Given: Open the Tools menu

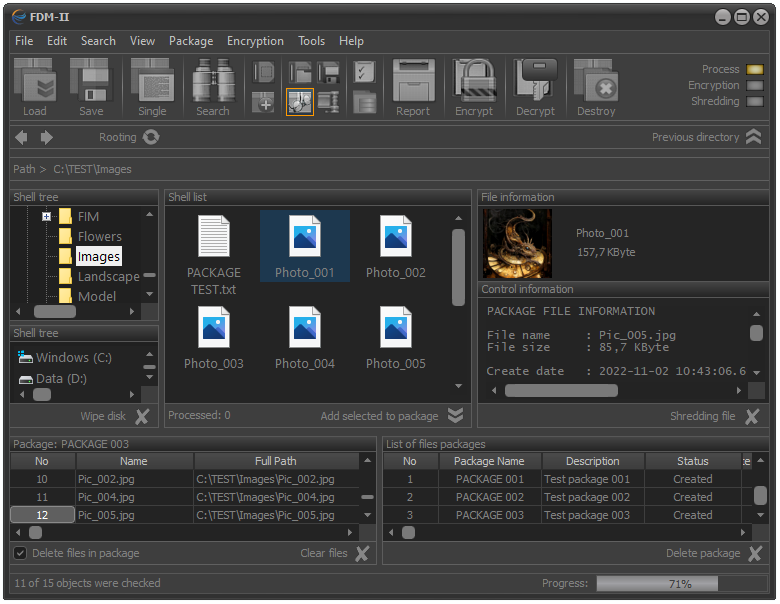Looking at the screenshot, I should [311, 41].
